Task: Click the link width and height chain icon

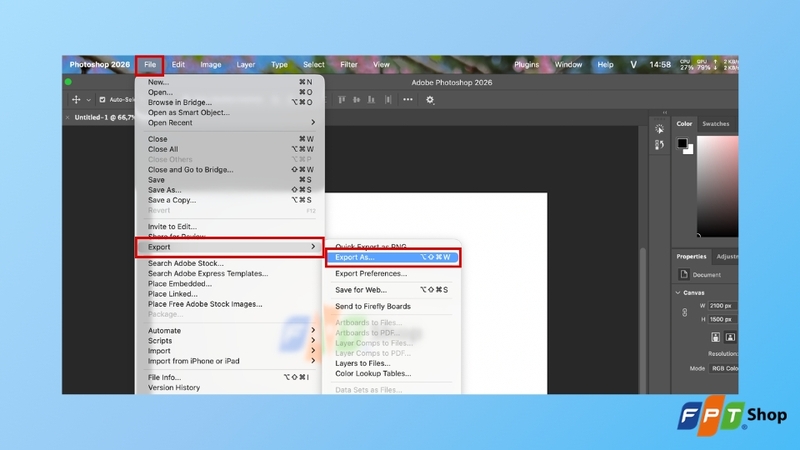Action: [684, 312]
